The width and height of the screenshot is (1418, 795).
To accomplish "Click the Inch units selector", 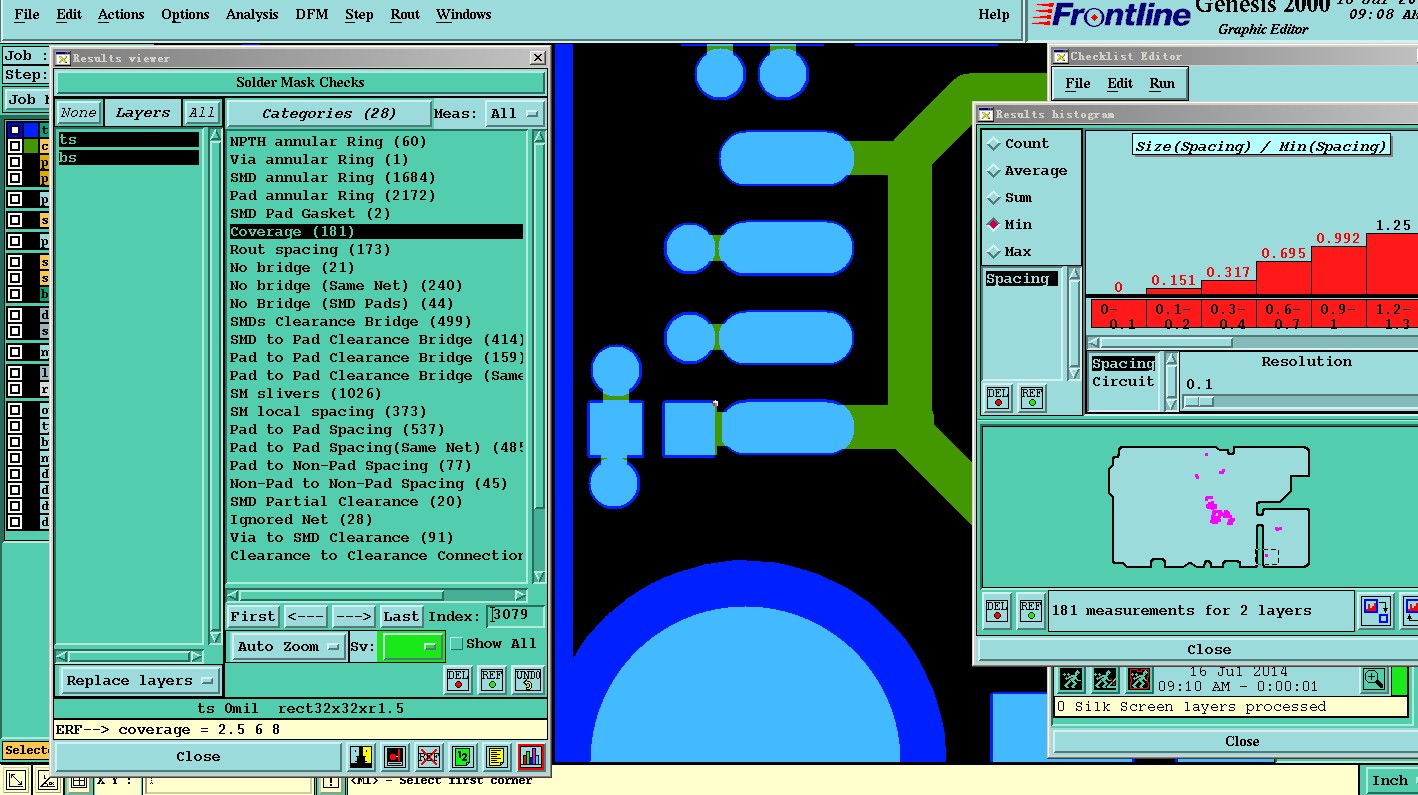I will click(x=1389, y=781).
